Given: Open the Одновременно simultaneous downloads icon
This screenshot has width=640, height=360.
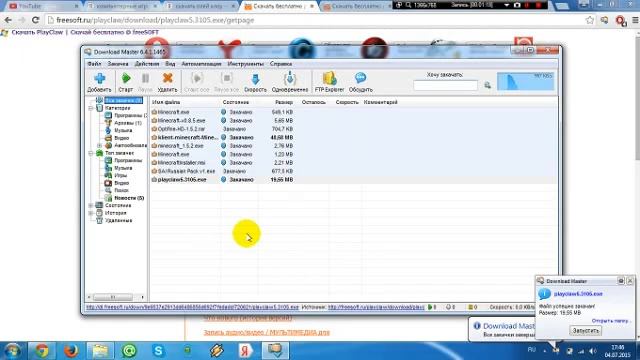Looking at the screenshot, I should 290,78.
